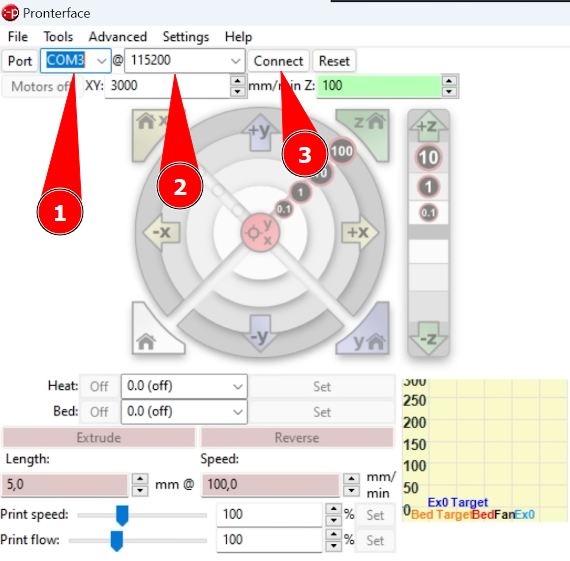Toggle the Bed Off button
Image resolution: width=570 pixels, height=561 pixels.
point(99,412)
